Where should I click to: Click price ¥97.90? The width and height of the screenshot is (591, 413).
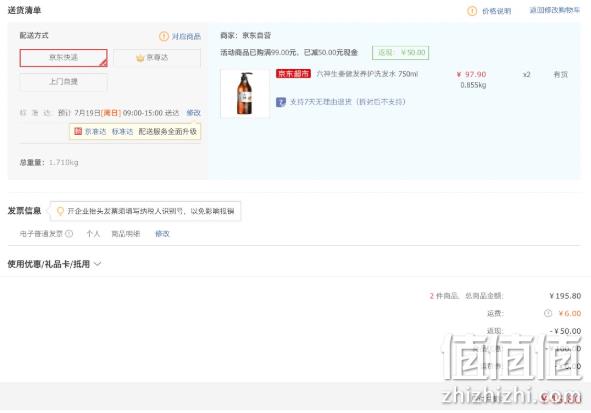click(471, 74)
